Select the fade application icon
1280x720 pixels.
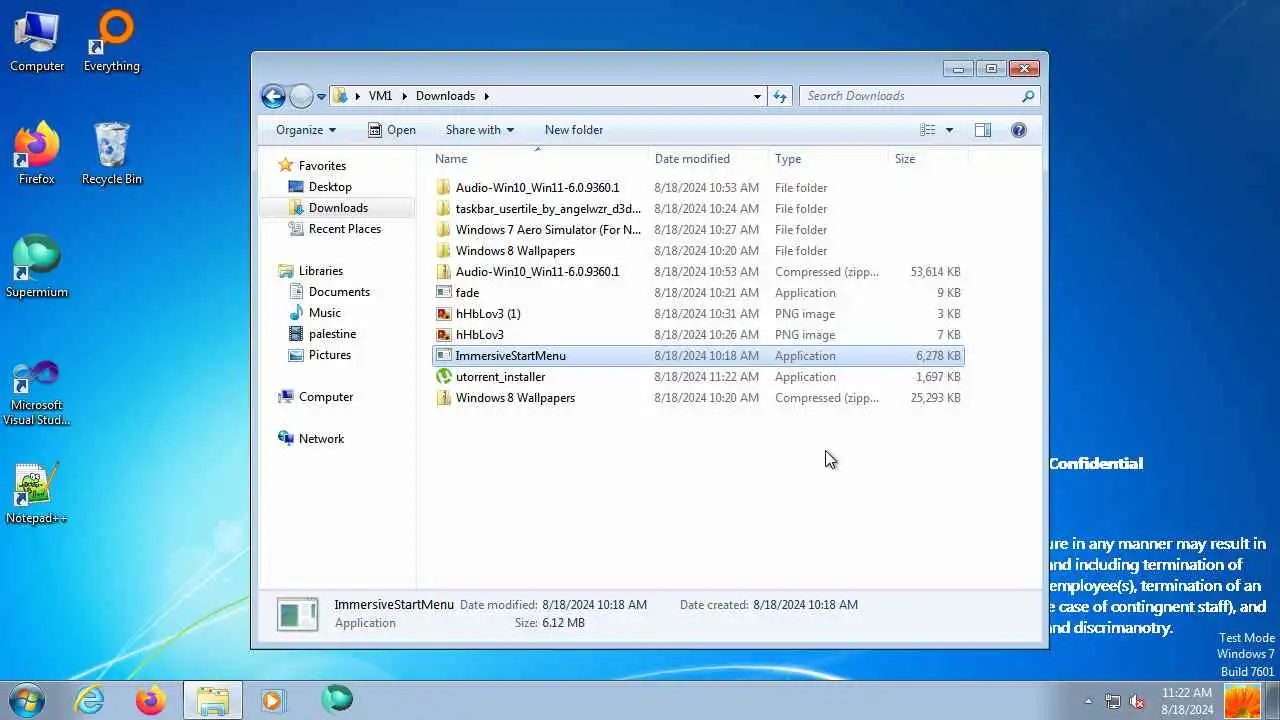(444, 293)
